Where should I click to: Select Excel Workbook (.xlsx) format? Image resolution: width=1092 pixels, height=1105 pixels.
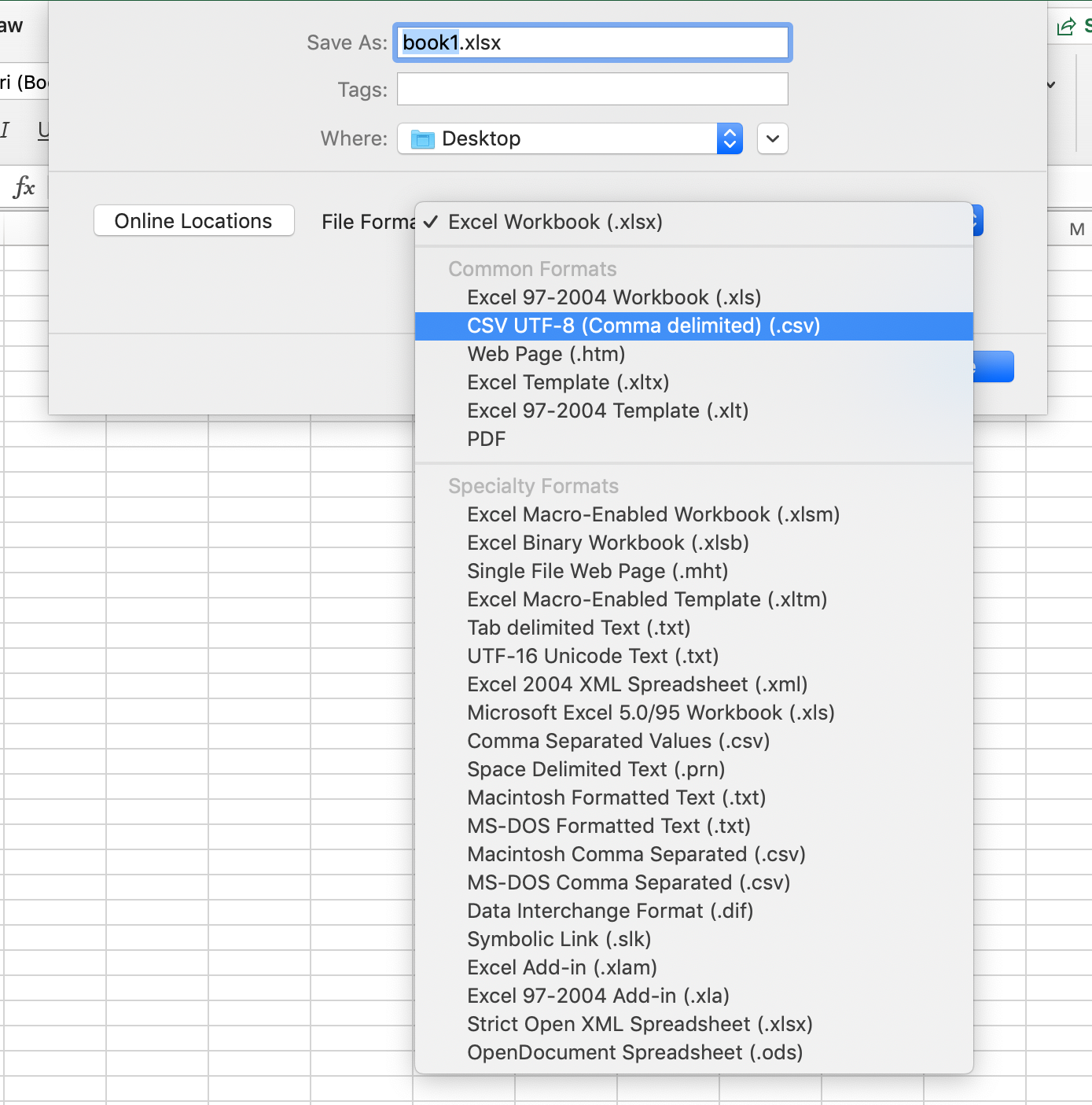pyautogui.click(x=693, y=223)
